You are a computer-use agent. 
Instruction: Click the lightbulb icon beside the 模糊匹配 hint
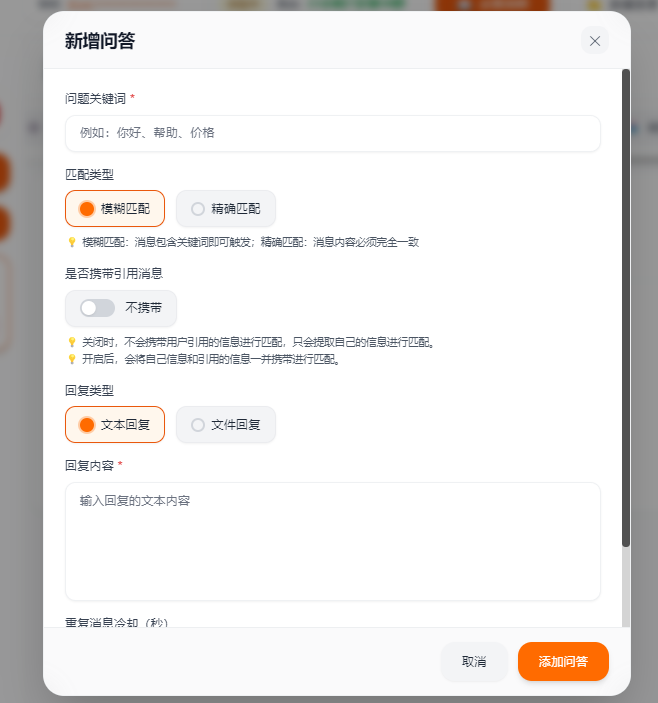pos(71,242)
